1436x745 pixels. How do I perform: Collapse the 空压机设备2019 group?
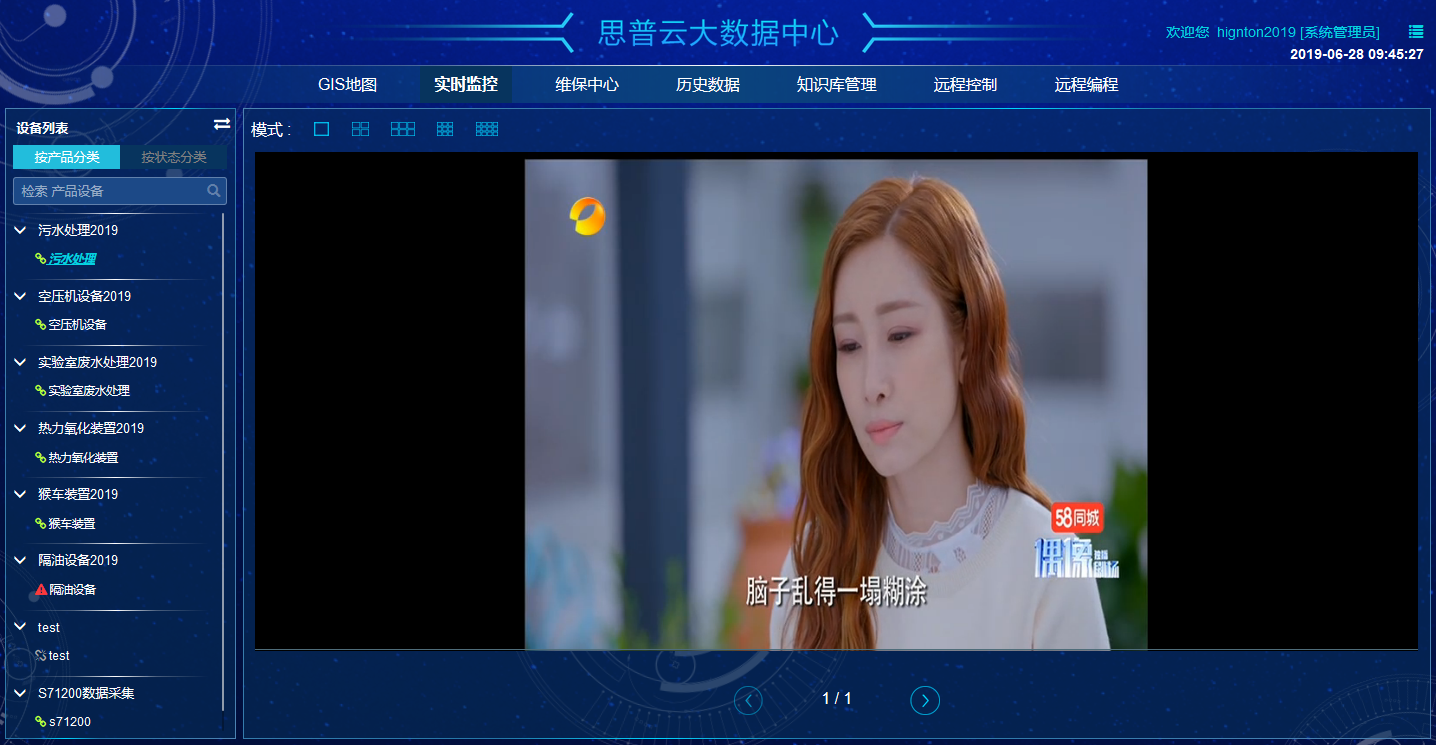click(20, 296)
